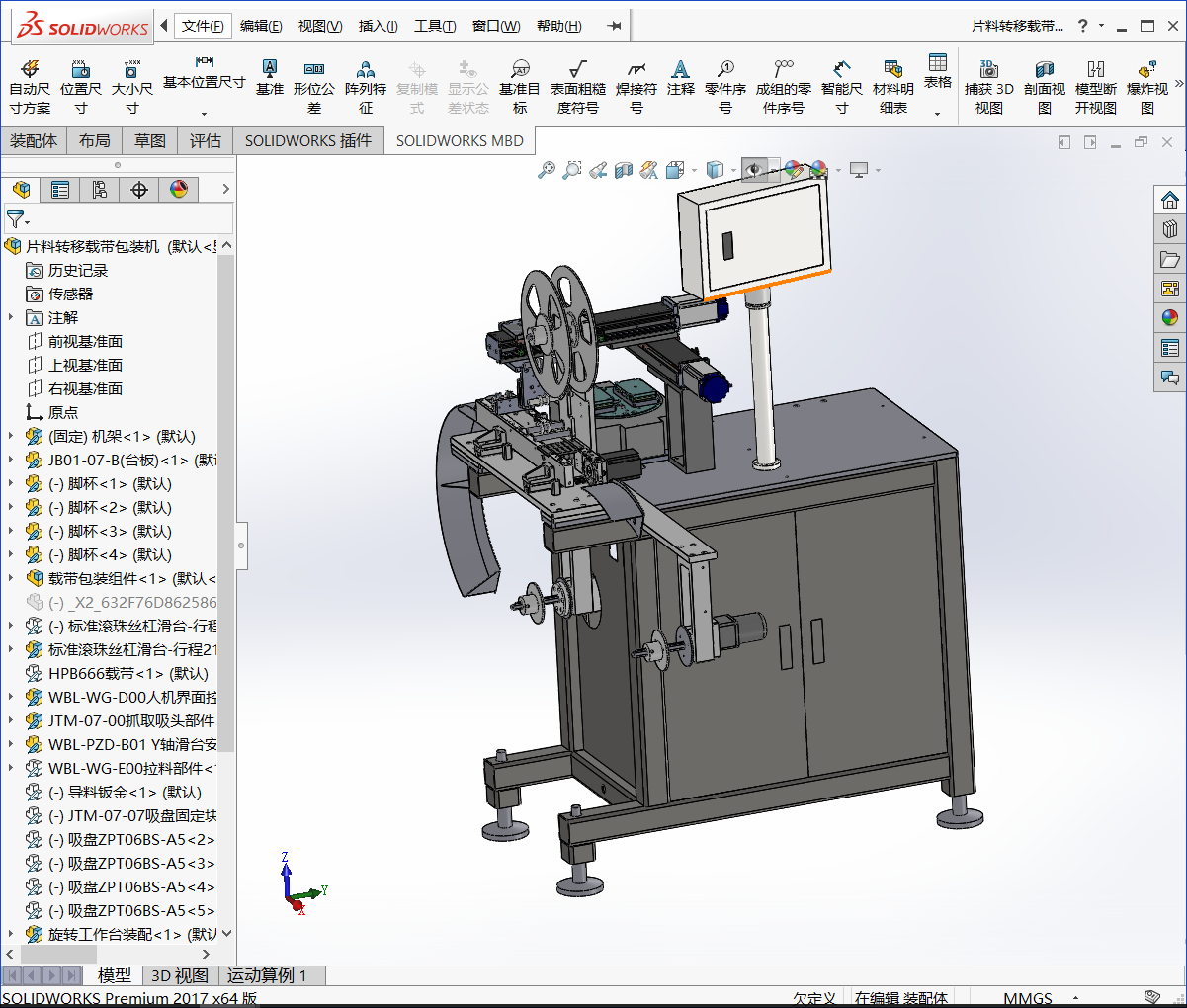Open Appearances color ball in task pane
Viewport: 1187px width, 1008px height.
1170,318
